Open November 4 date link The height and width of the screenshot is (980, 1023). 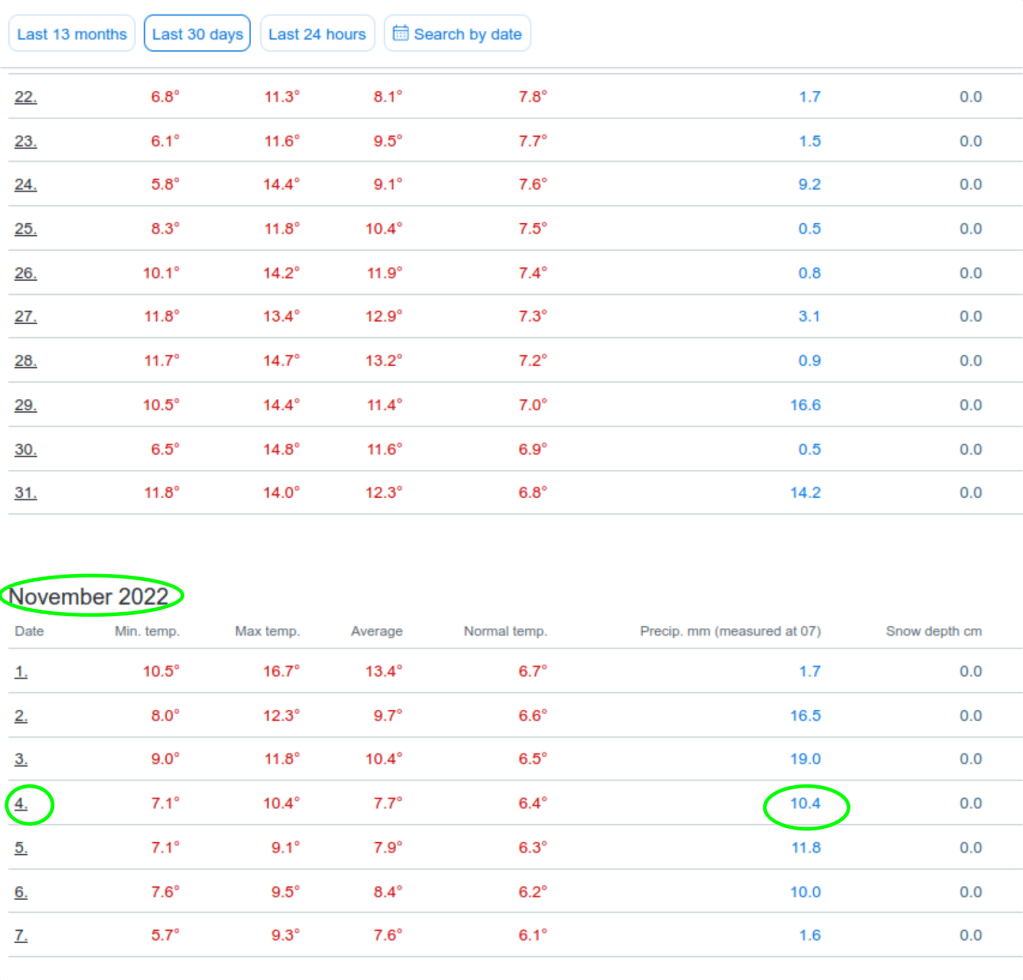21,804
